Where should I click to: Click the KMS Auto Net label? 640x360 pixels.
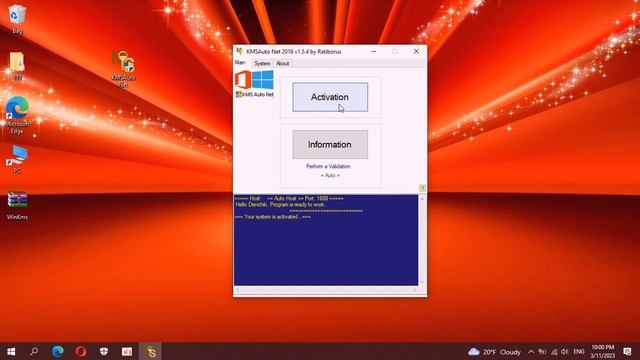(255, 95)
